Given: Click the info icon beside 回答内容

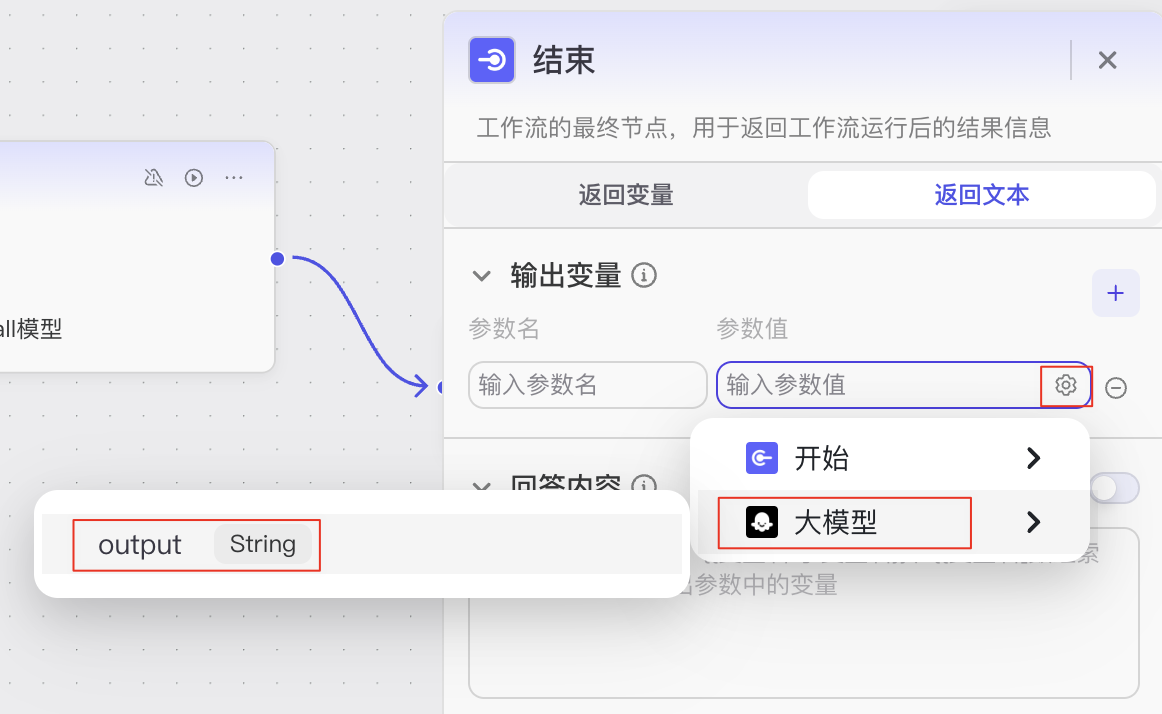Looking at the screenshot, I should 643,484.
